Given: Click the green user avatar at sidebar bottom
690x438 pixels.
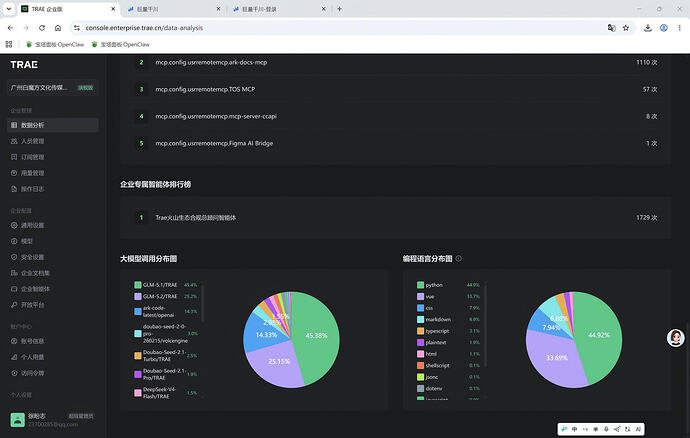Looking at the screenshot, I should pos(18,420).
